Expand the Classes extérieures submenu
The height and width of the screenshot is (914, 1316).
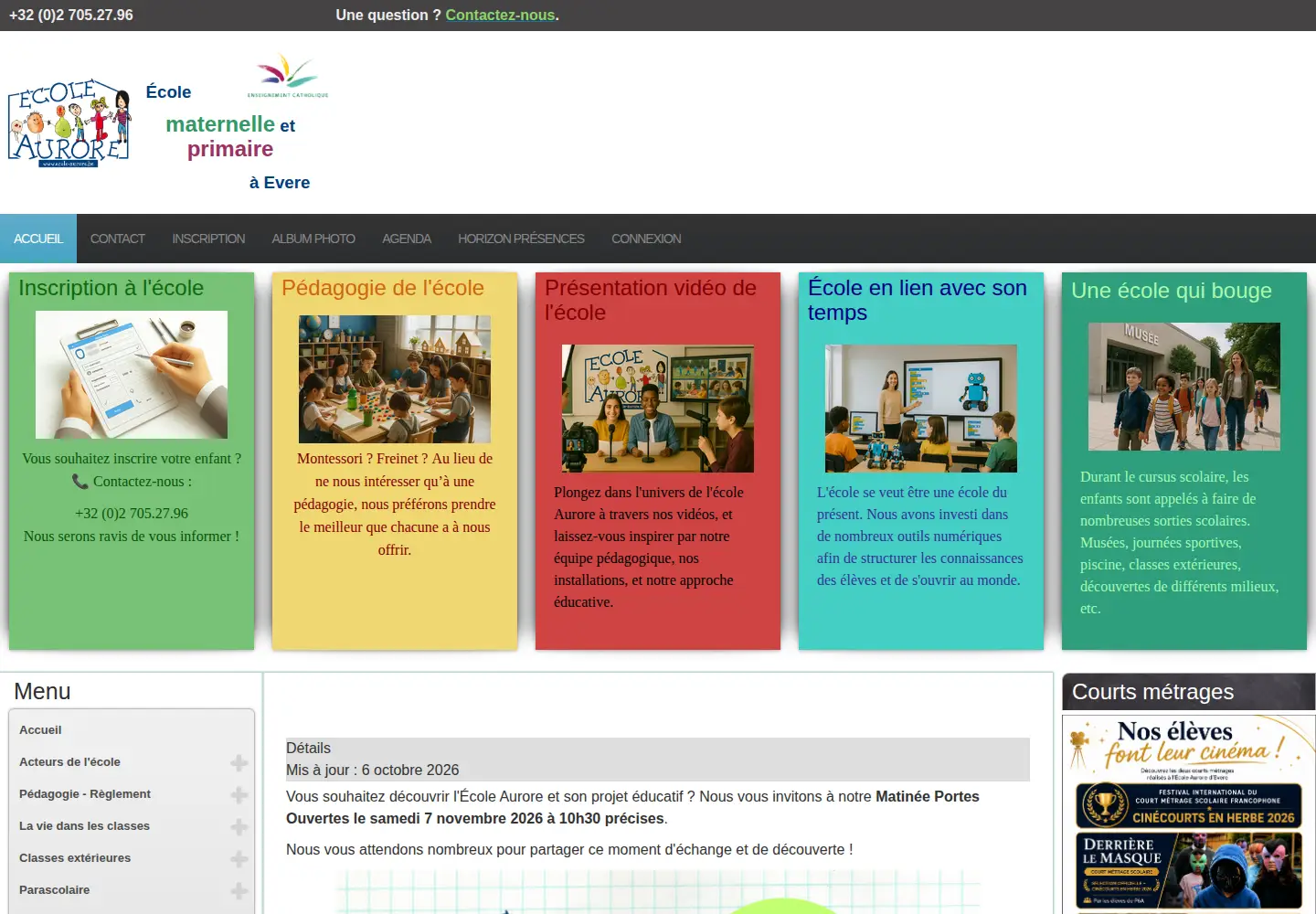(239, 858)
